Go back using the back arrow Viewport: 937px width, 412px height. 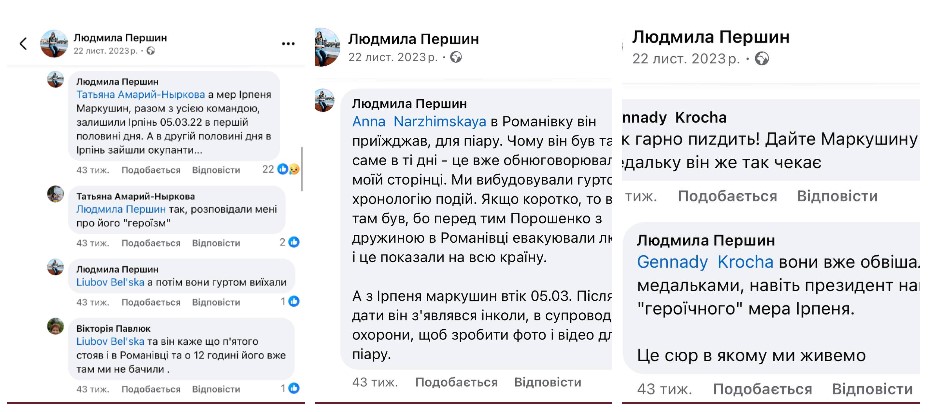23,43
